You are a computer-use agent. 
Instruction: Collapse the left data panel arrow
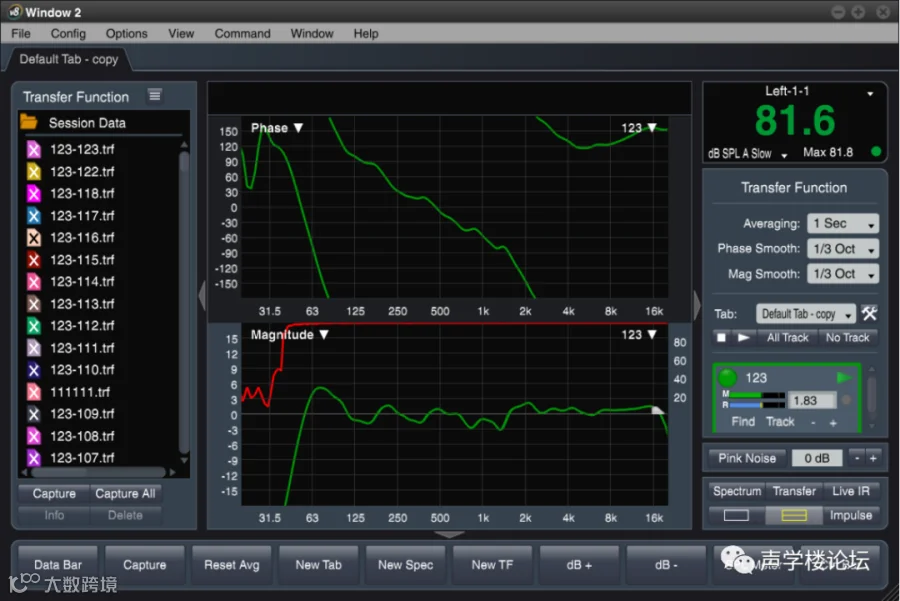202,296
